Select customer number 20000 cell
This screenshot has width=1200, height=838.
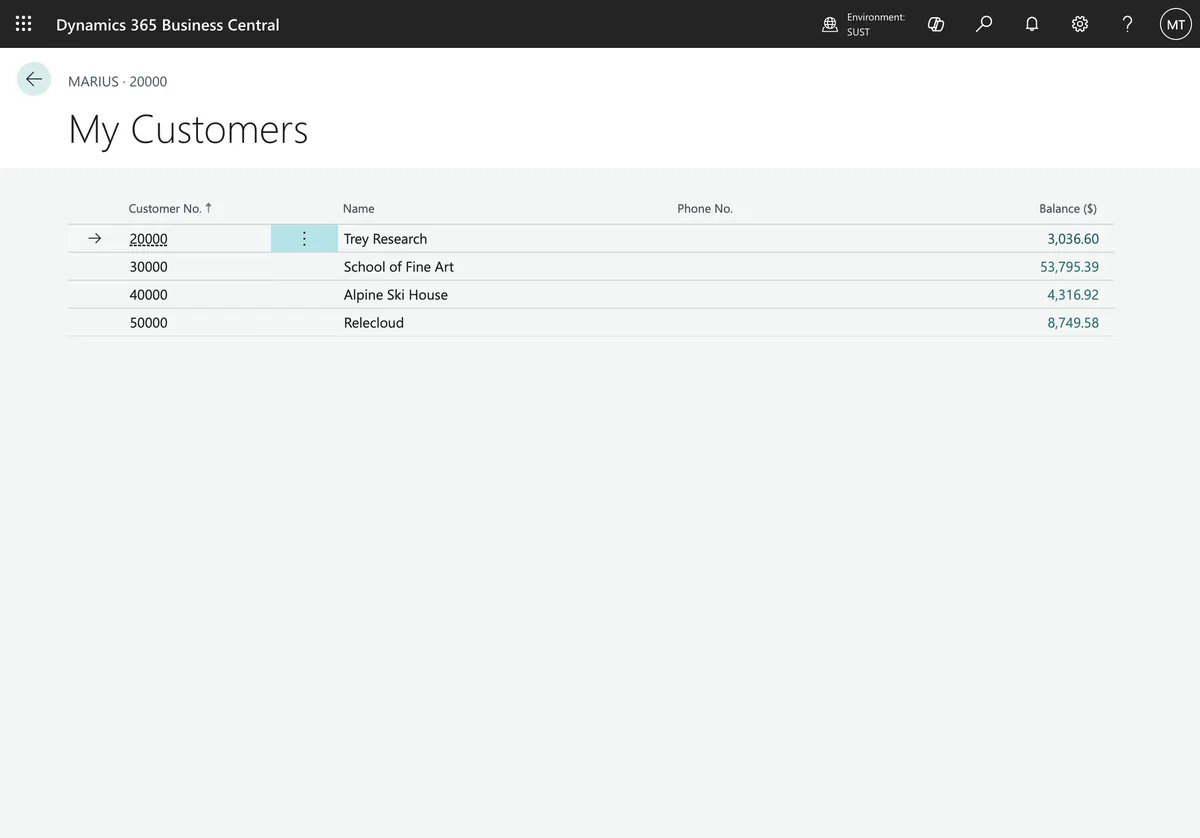[149, 239]
